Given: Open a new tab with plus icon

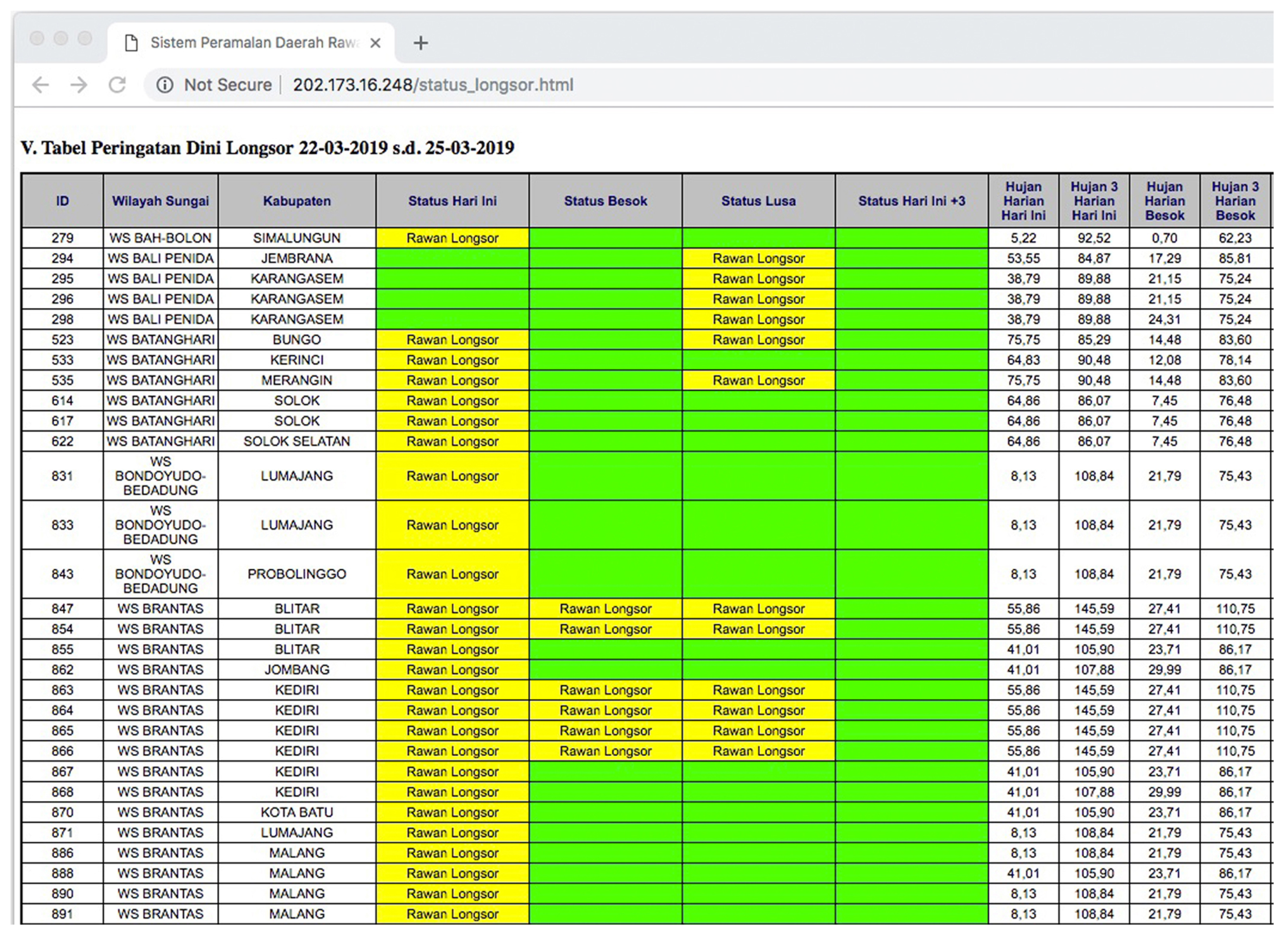Looking at the screenshot, I should click(420, 43).
